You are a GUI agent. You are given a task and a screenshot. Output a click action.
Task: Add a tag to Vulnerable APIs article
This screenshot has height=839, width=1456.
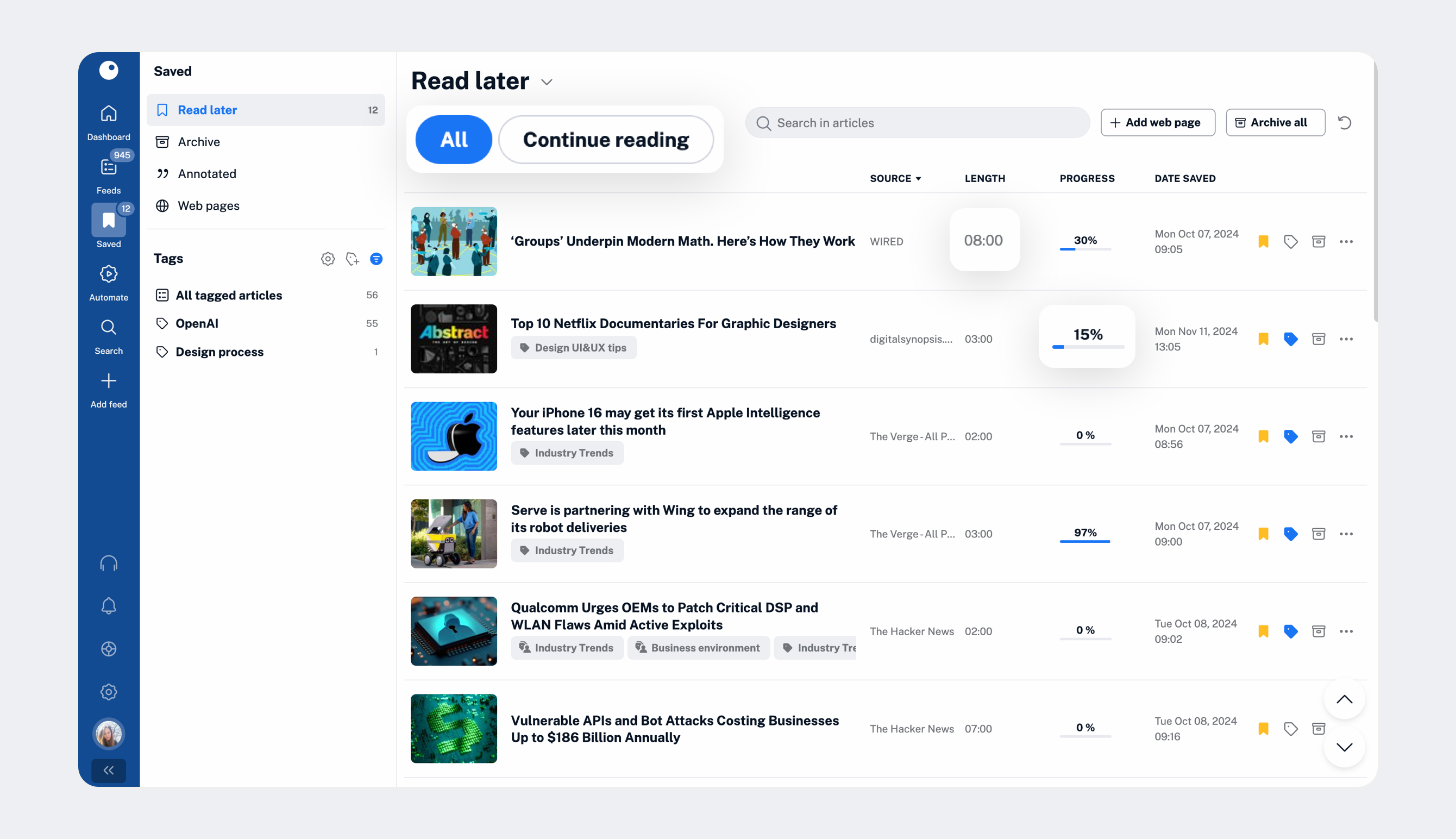pyautogui.click(x=1291, y=728)
